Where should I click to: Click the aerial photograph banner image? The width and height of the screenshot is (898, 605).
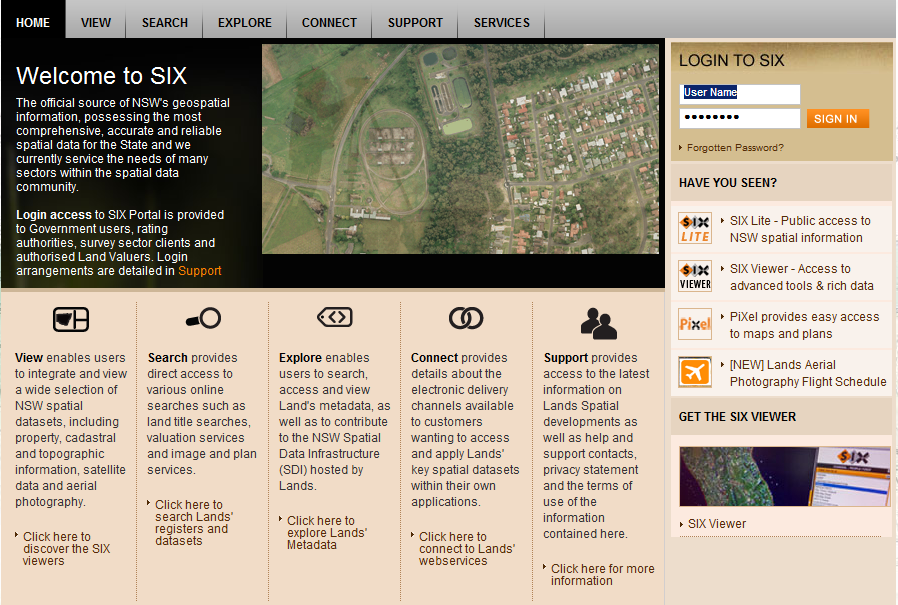(460, 149)
